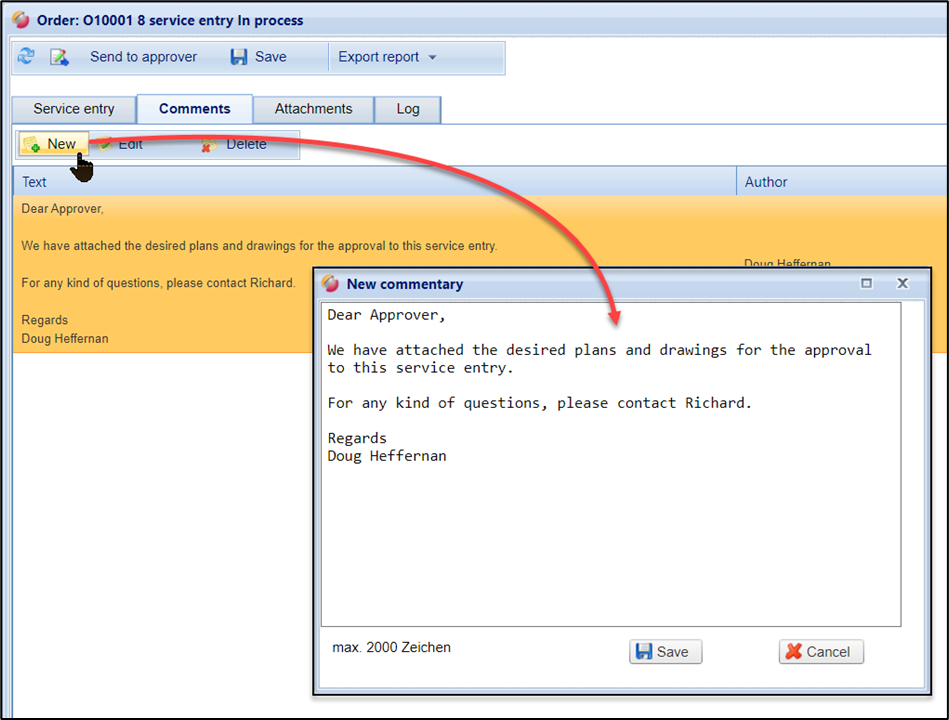This screenshot has width=949, height=720.
Task: Expand the Export report dropdown
Action: [x=387, y=57]
